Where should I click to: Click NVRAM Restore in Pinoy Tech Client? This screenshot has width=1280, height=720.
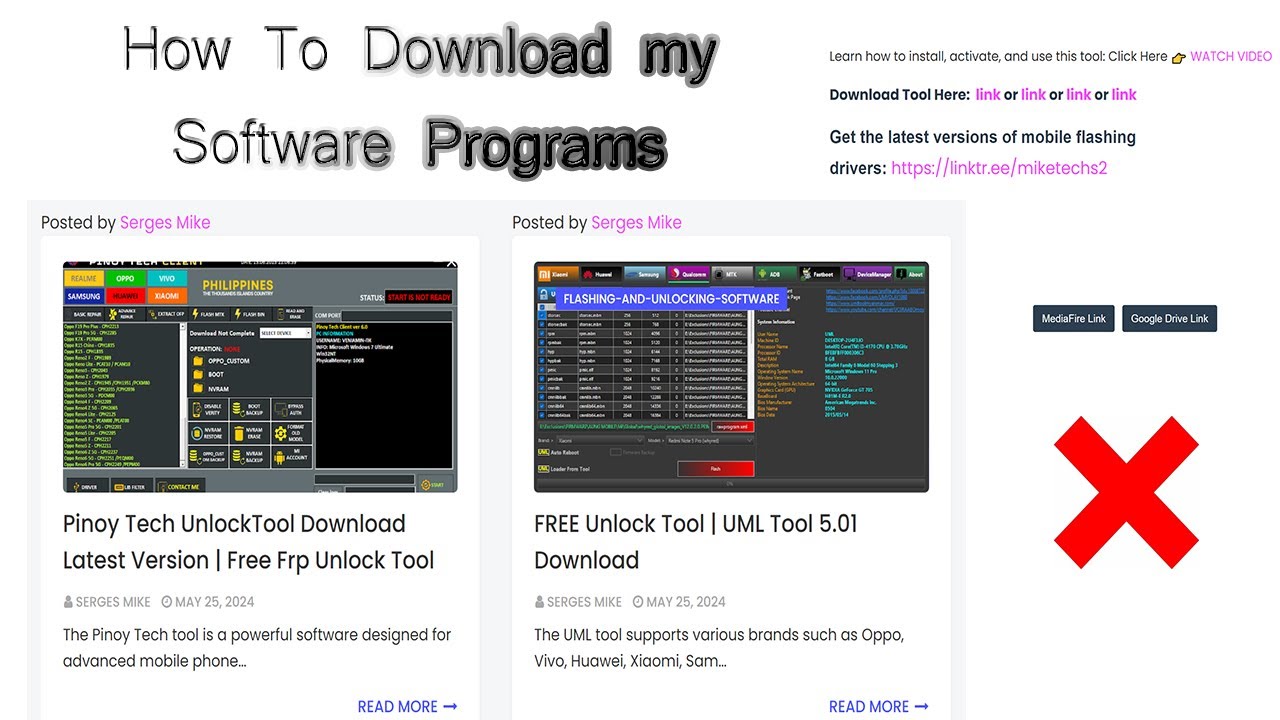(x=209, y=433)
